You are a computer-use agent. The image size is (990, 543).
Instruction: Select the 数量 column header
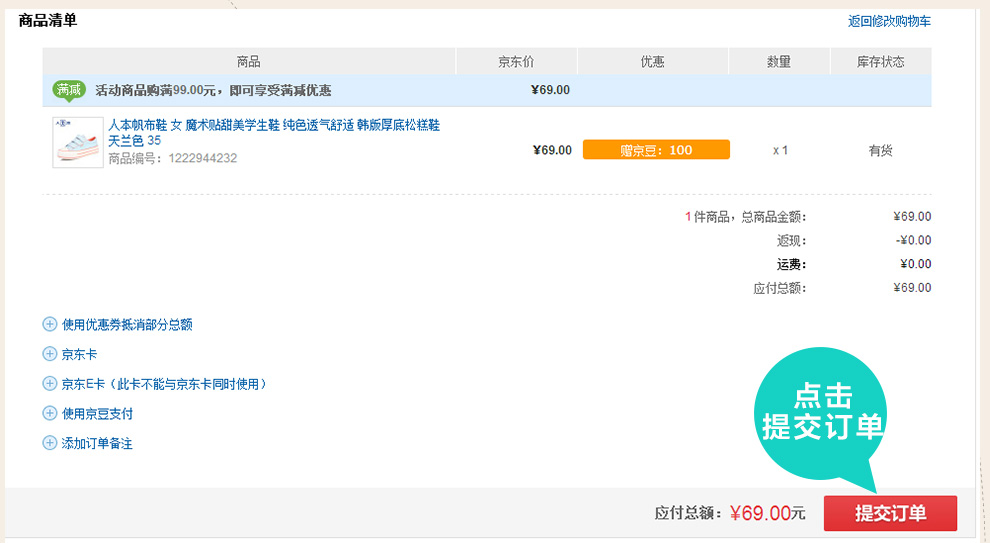point(779,62)
